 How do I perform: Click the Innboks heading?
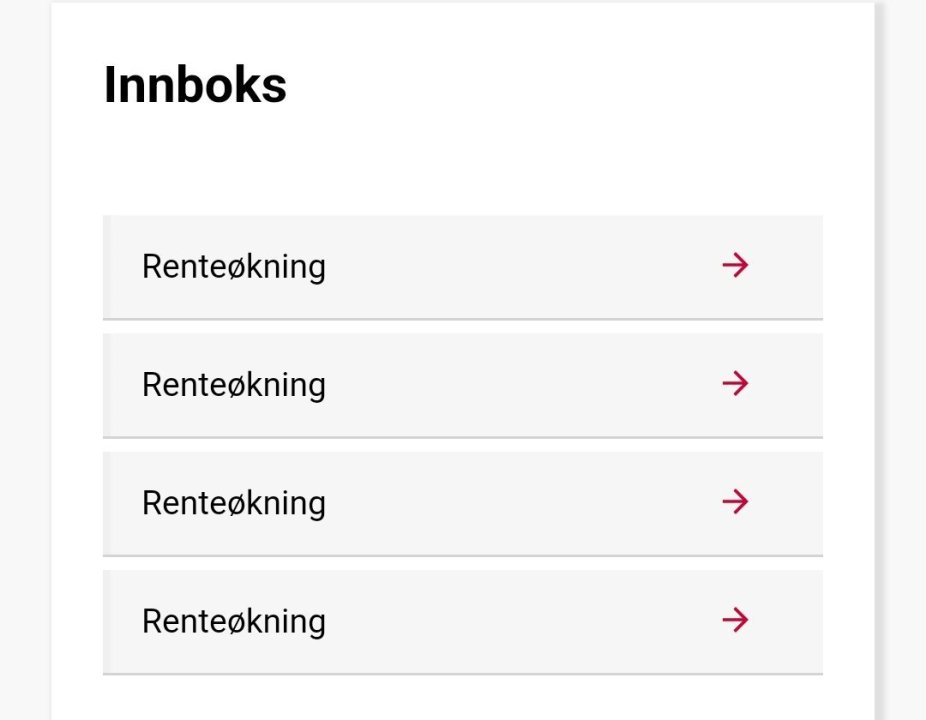pos(196,85)
